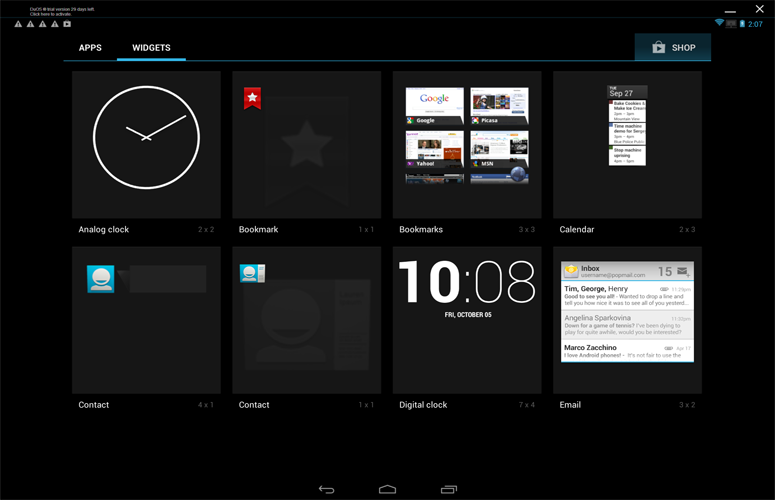Click the 'Calendar' widget label
Viewport: 775px width, 500px height.
(576, 229)
